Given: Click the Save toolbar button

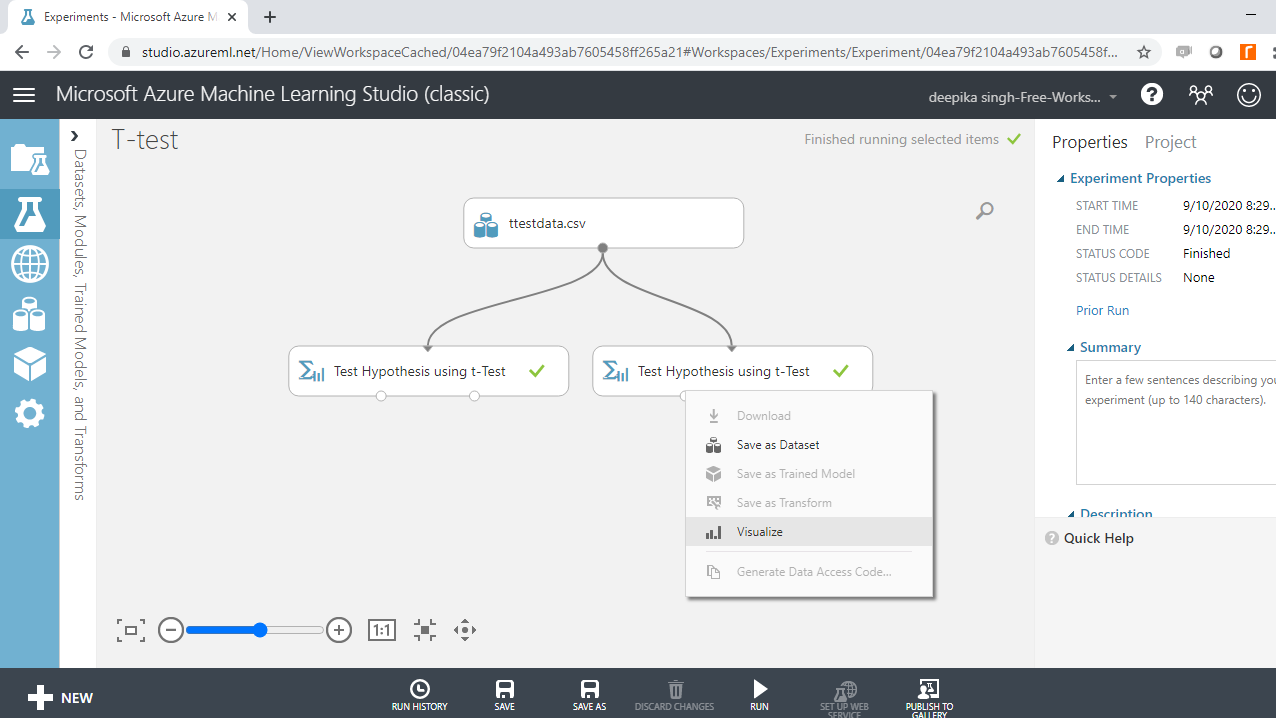Looking at the screenshot, I should click(505, 695).
